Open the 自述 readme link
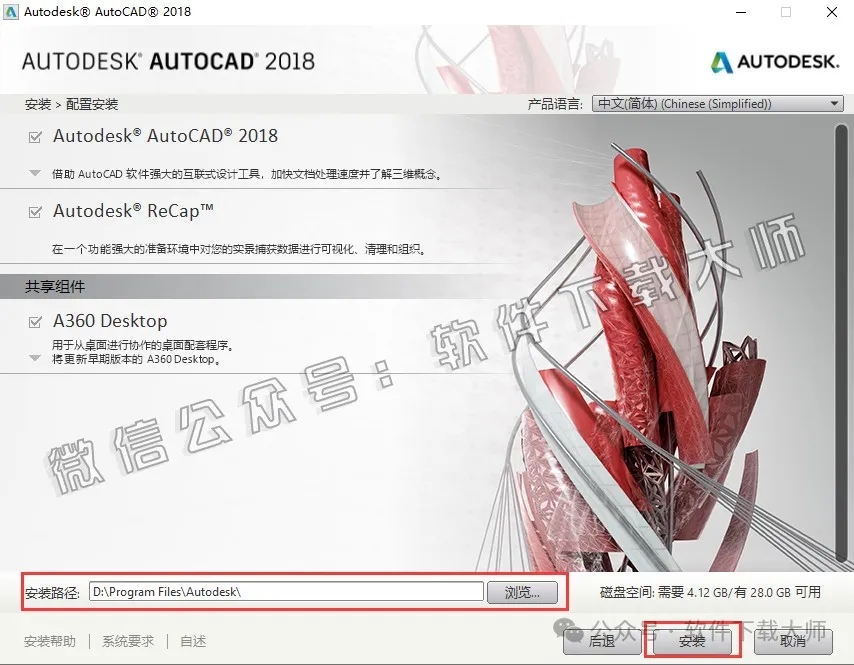 [192, 642]
